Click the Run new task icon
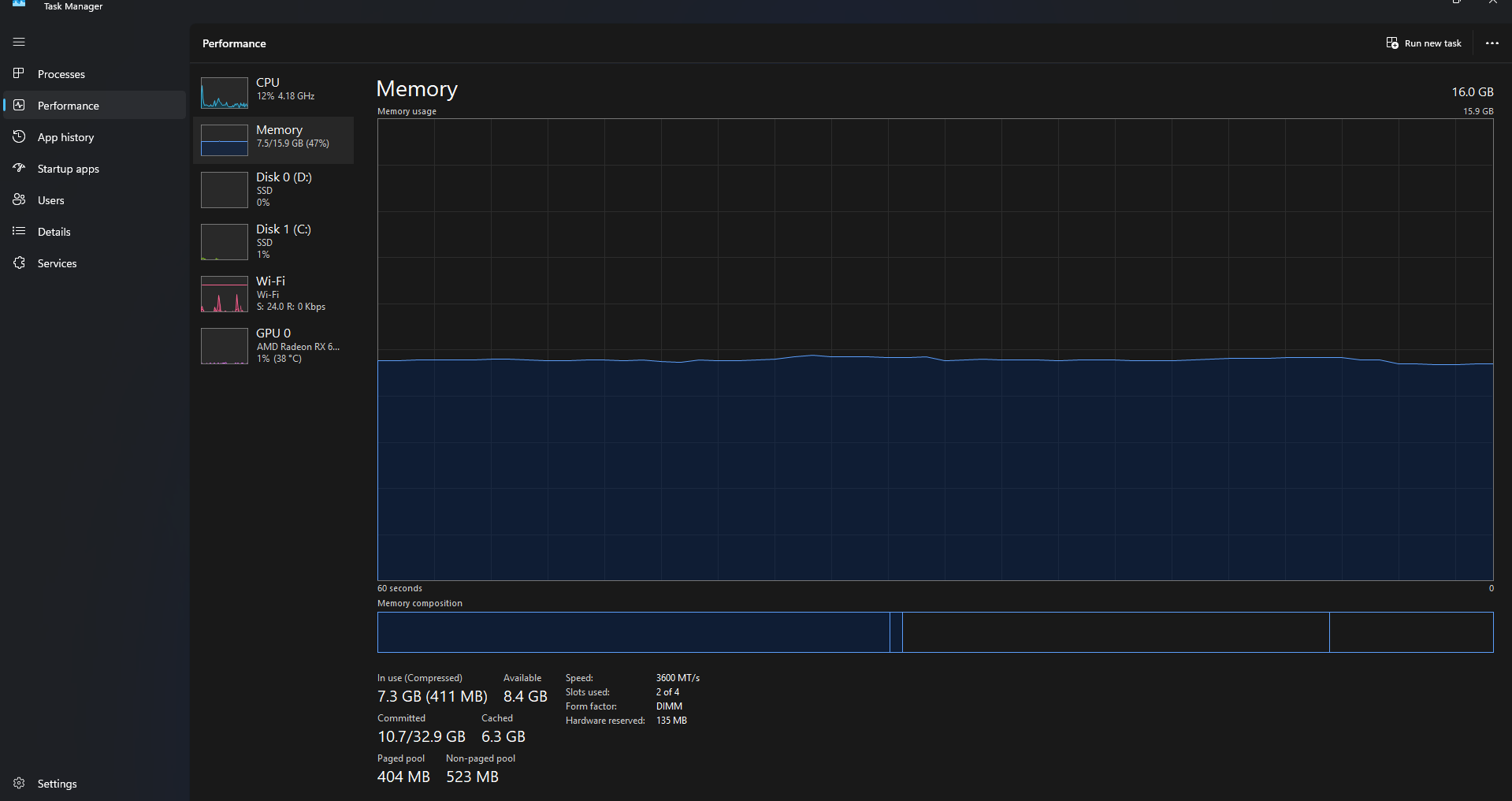 tap(1392, 43)
